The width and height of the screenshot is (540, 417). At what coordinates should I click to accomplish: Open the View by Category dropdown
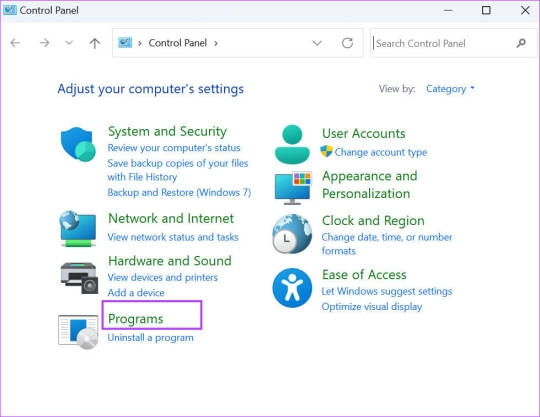[450, 89]
